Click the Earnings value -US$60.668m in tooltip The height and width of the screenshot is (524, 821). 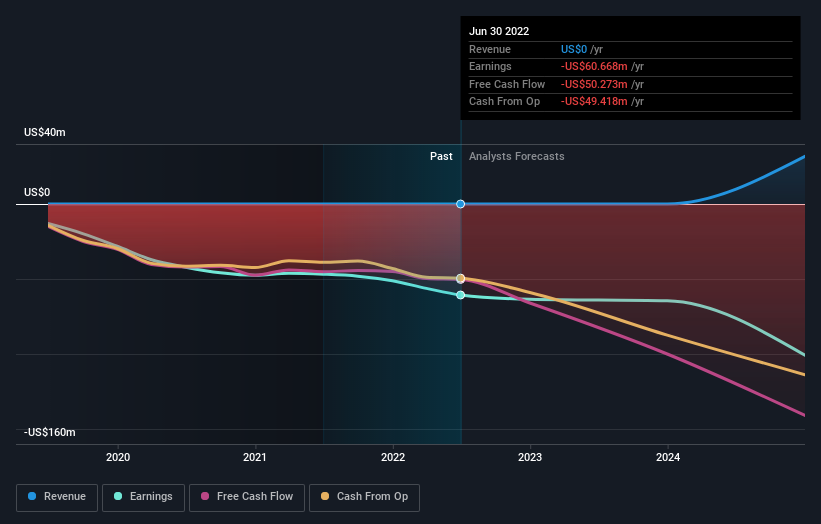tap(594, 66)
